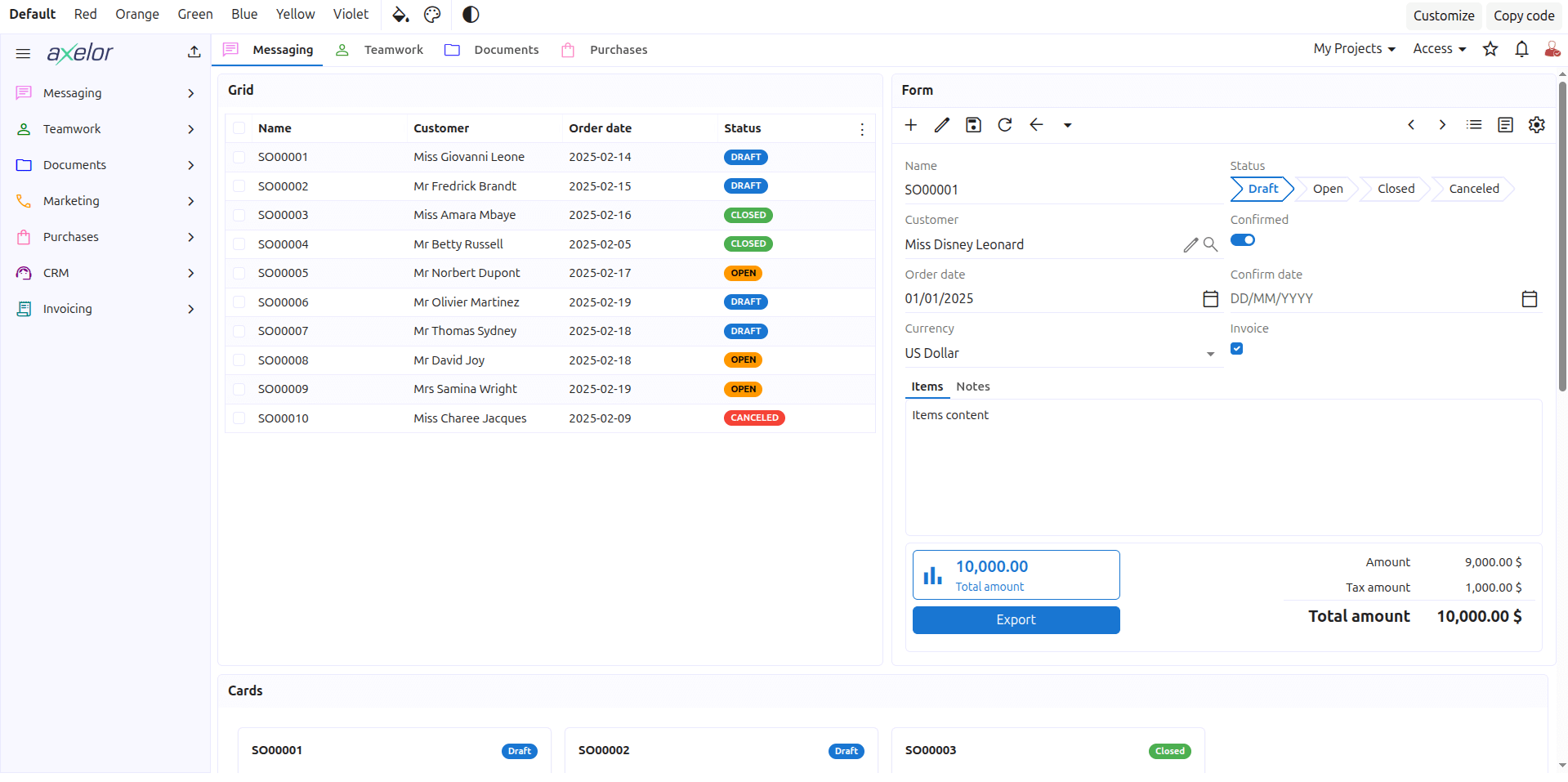Click the Copy code button
The image size is (1568, 782).
(x=1524, y=16)
